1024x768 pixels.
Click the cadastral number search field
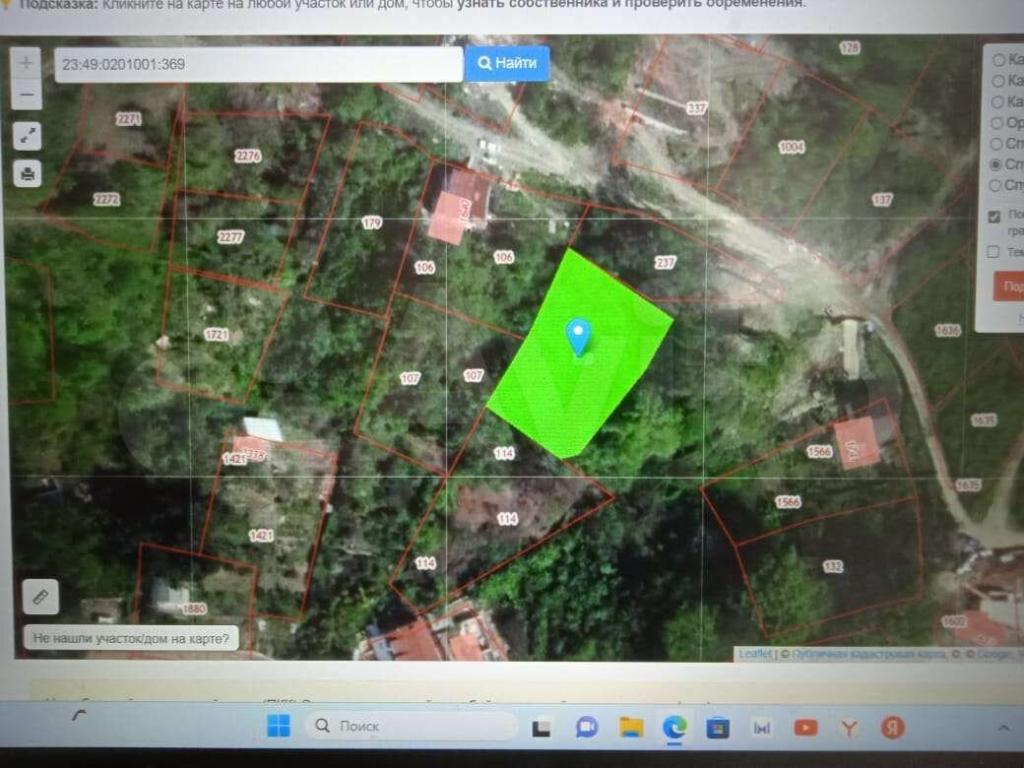tap(258, 65)
